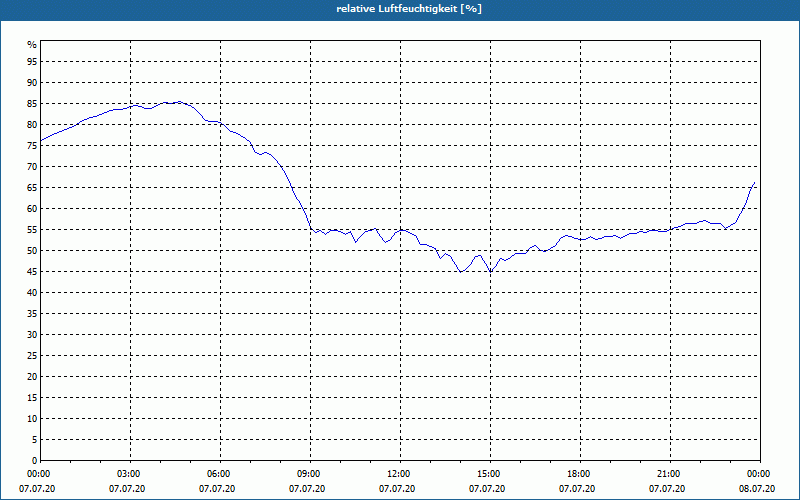Screen dimensions: 800x500
Task: Select the 30 y-axis label
Action: click(32, 335)
